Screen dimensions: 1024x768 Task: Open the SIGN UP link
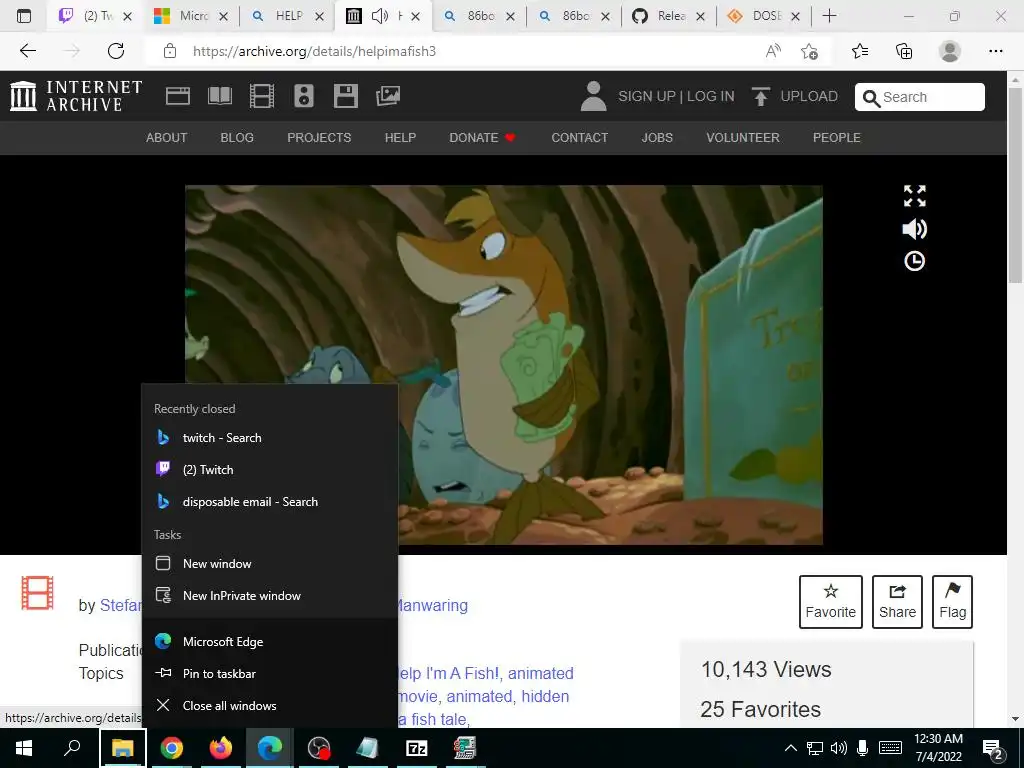pos(647,97)
